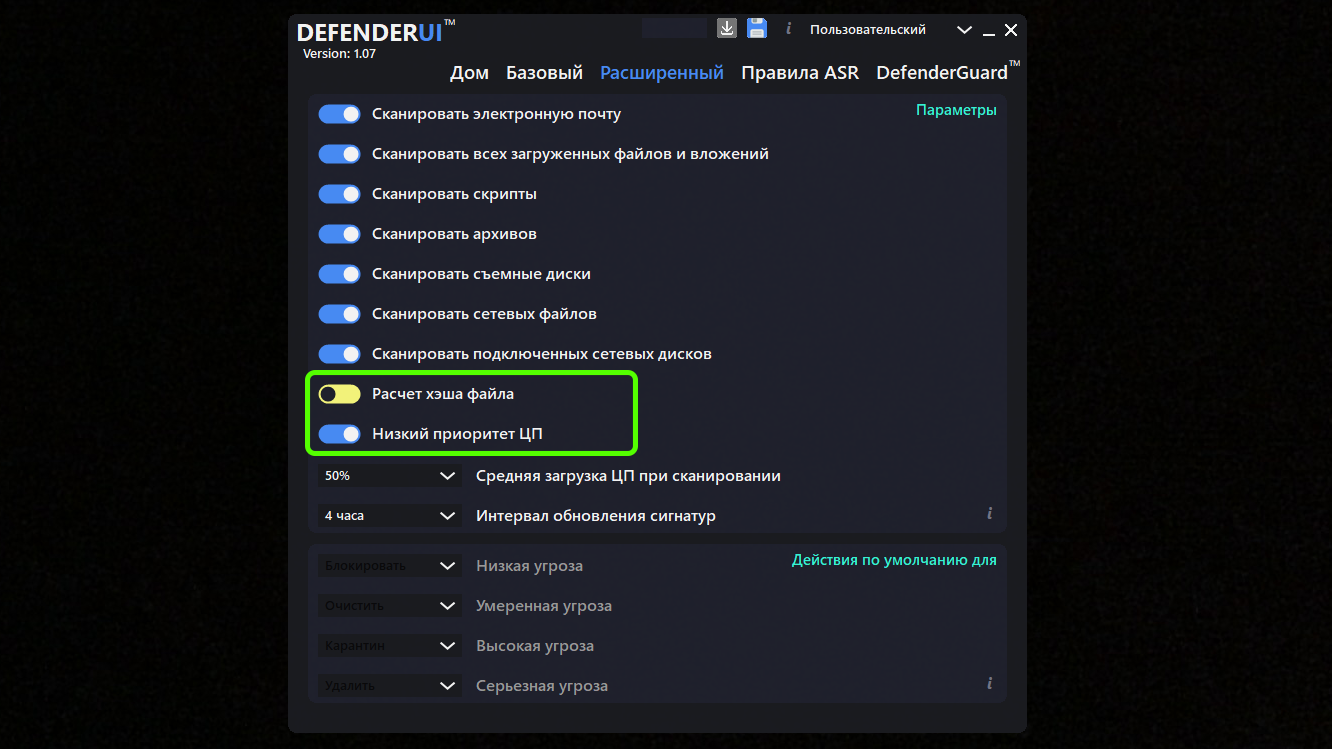Open the 50% CPU load dropdown
1332x749 pixels.
click(390, 476)
